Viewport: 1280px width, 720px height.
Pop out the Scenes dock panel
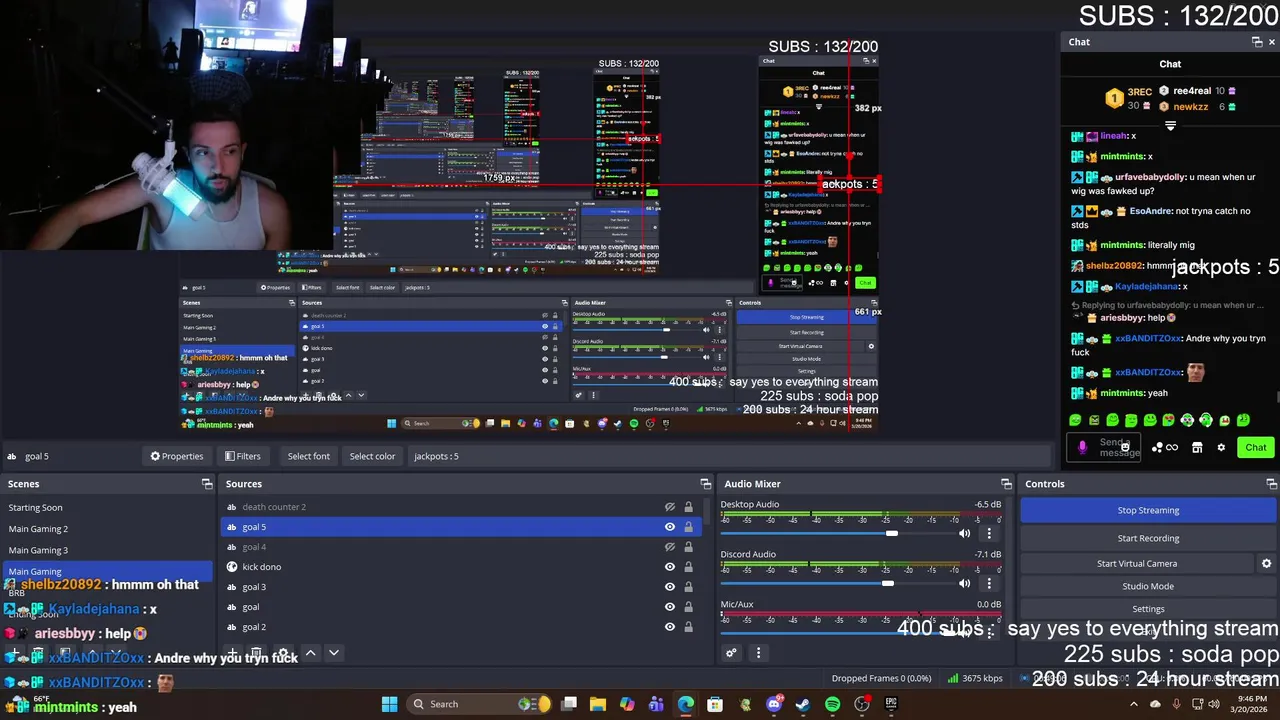click(207, 484)
